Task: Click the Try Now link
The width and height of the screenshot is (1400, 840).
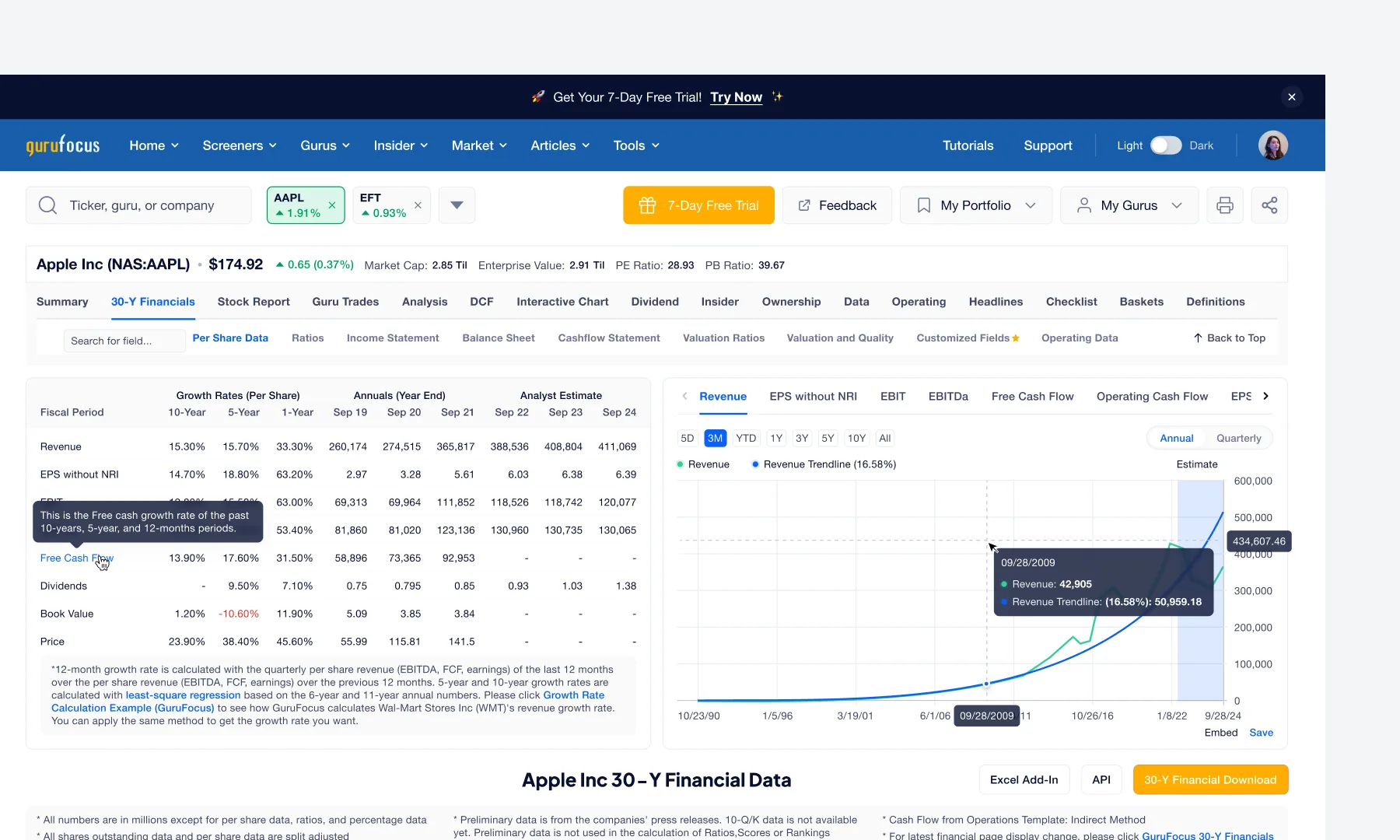Action: click(736, 97)
